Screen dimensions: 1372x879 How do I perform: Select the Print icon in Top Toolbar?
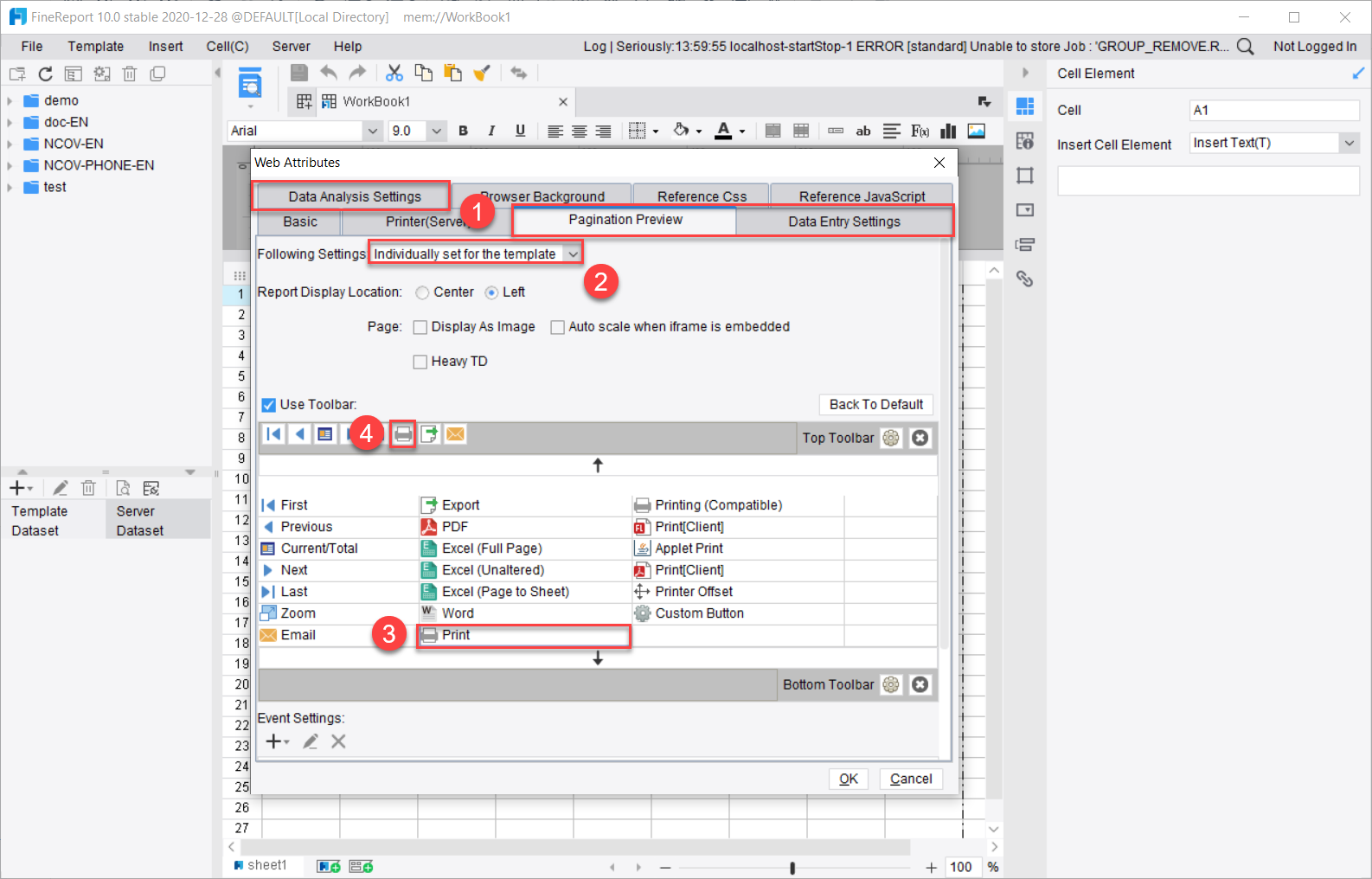[x=403, y=434]
